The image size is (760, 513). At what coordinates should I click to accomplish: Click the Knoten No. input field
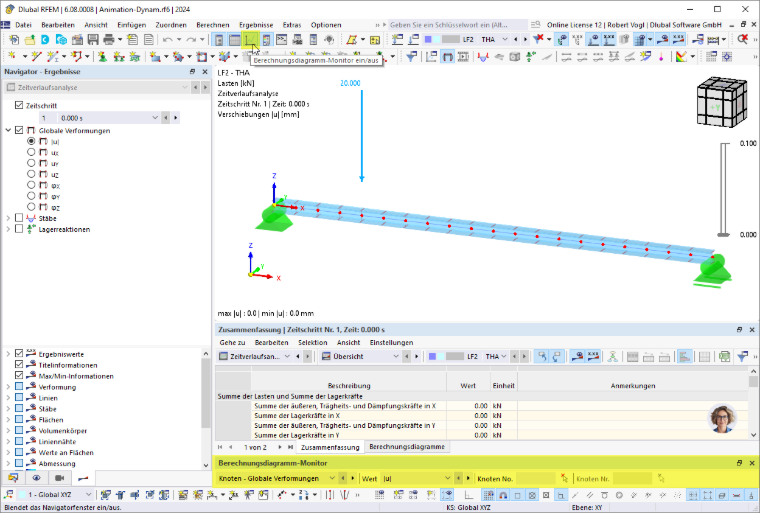point(536,479)
